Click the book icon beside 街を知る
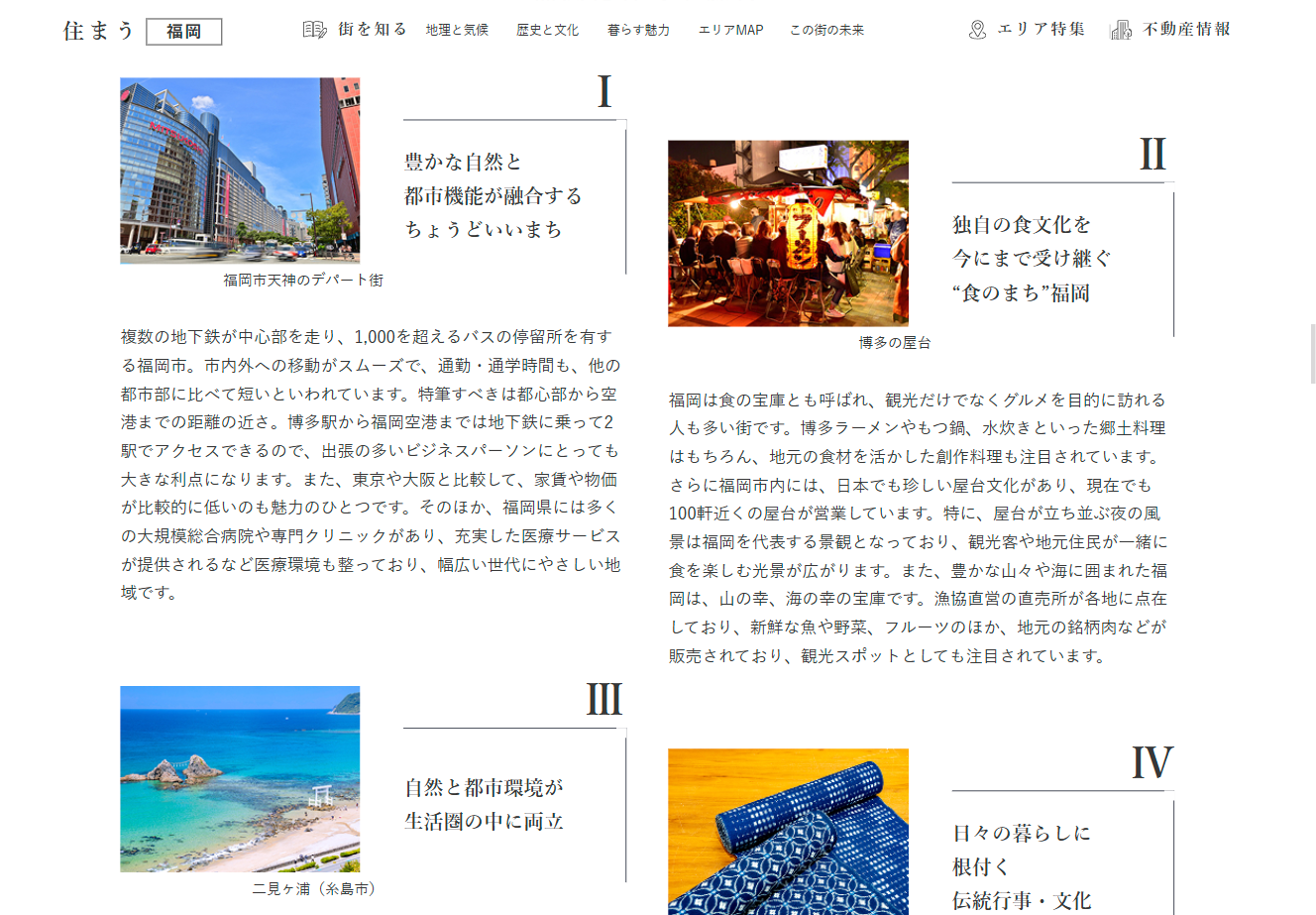The width and height of the screenshot is (1316, 915). (314, 30)
